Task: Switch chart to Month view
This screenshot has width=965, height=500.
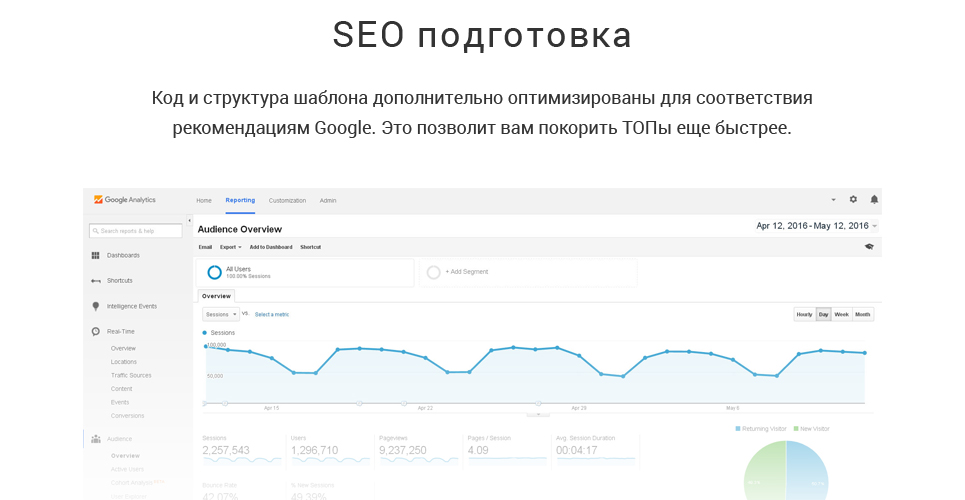Action: [863, 314]
